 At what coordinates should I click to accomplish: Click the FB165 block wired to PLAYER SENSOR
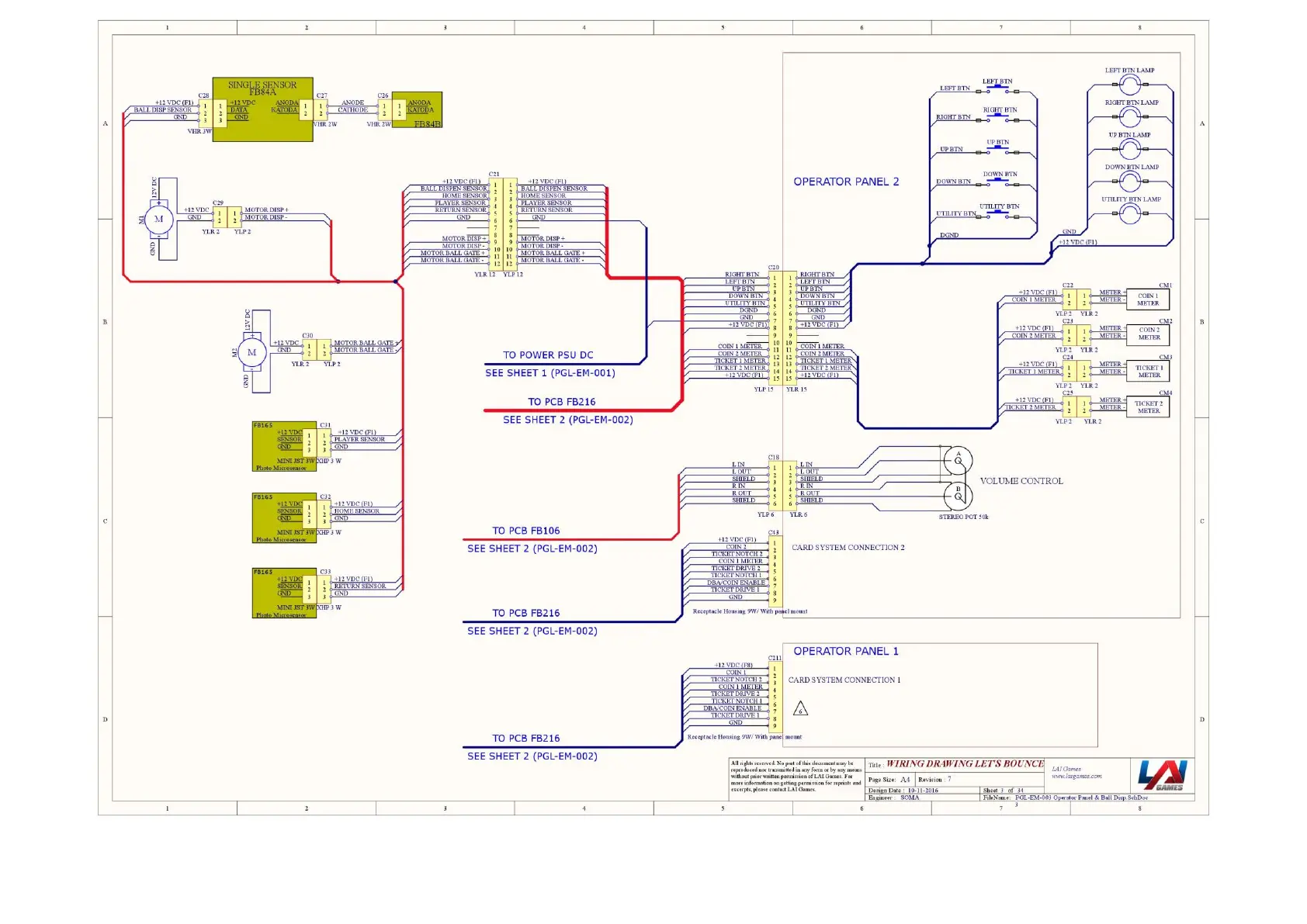pos(285,447)
